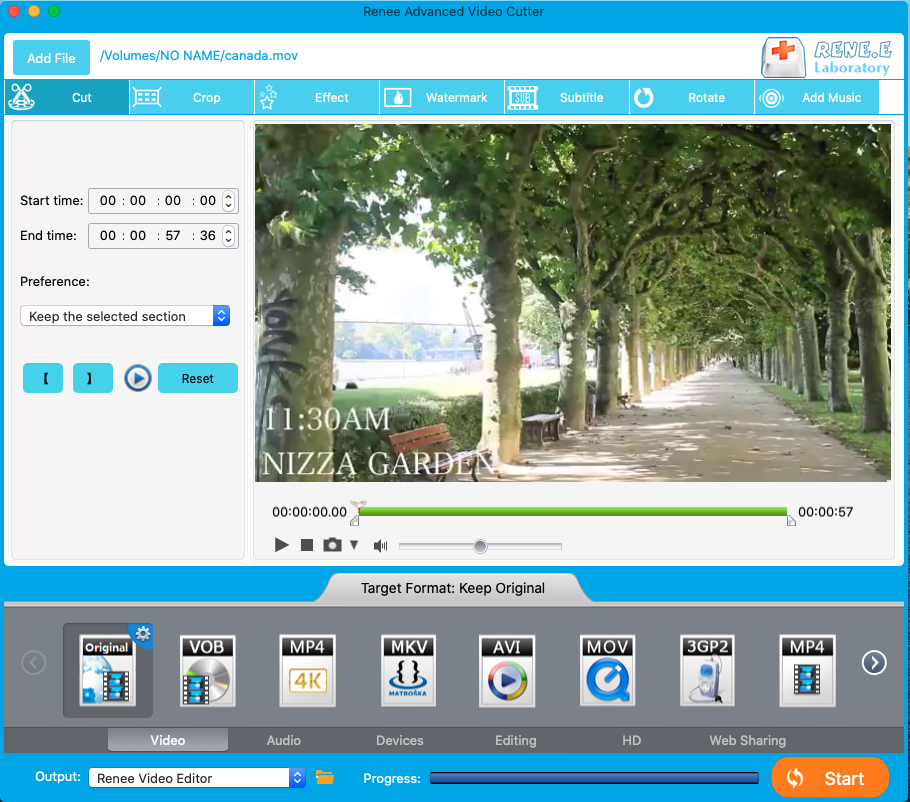Set start point with left bracket button
The width and height of the screenshot is (910, 802).
(x=43, y=378)
